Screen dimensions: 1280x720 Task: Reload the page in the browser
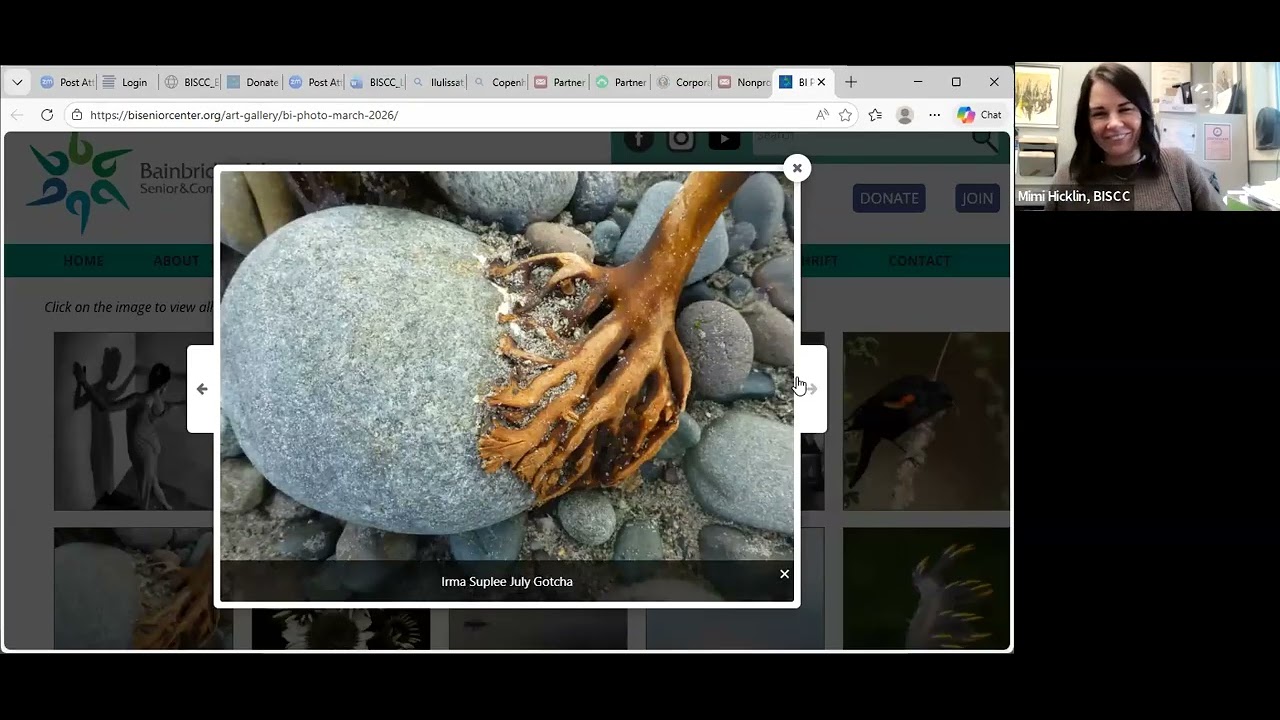(x=47, y=115)
